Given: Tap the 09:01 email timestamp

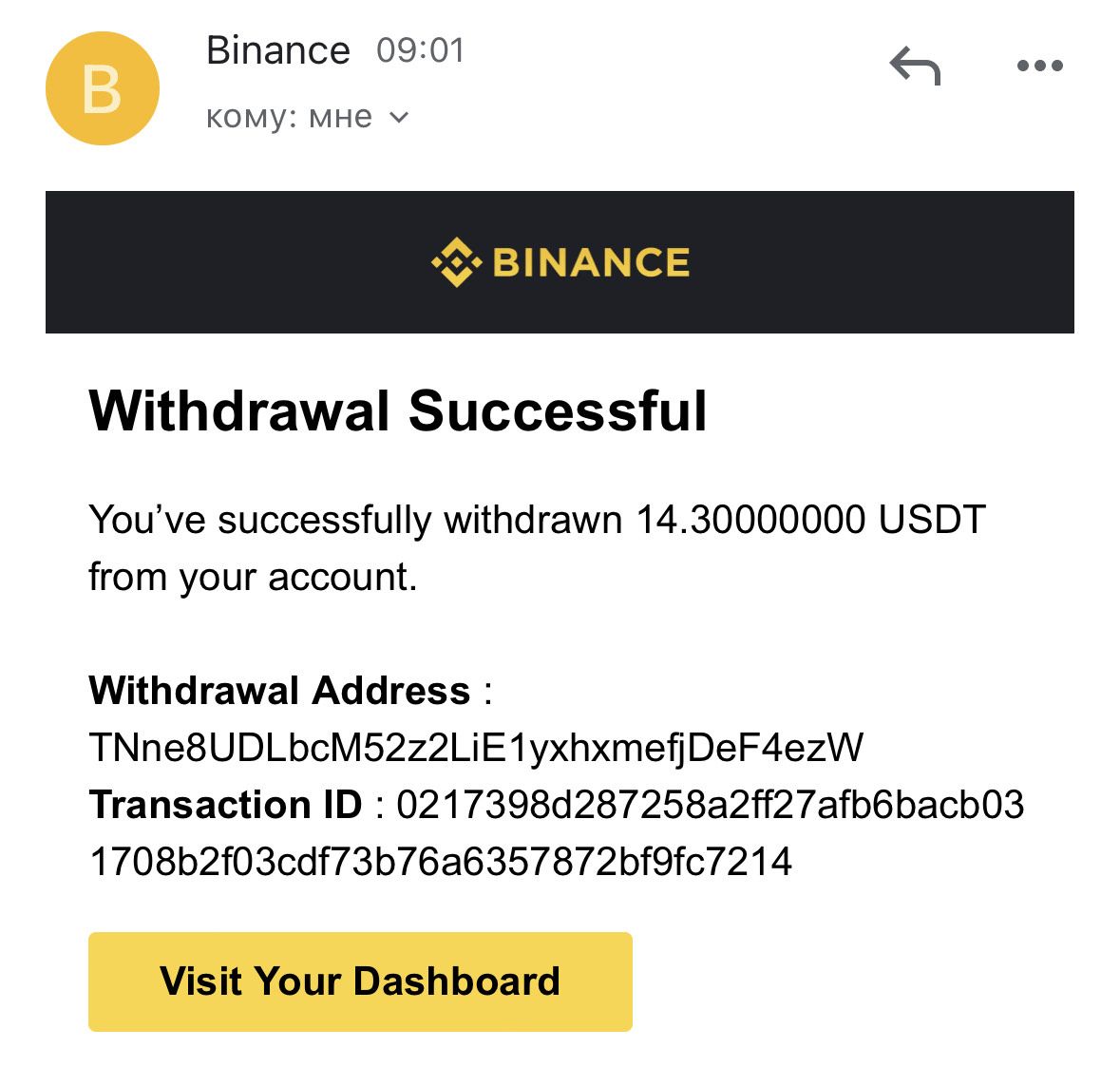Looking at the screenshot, I should (420, 50).
